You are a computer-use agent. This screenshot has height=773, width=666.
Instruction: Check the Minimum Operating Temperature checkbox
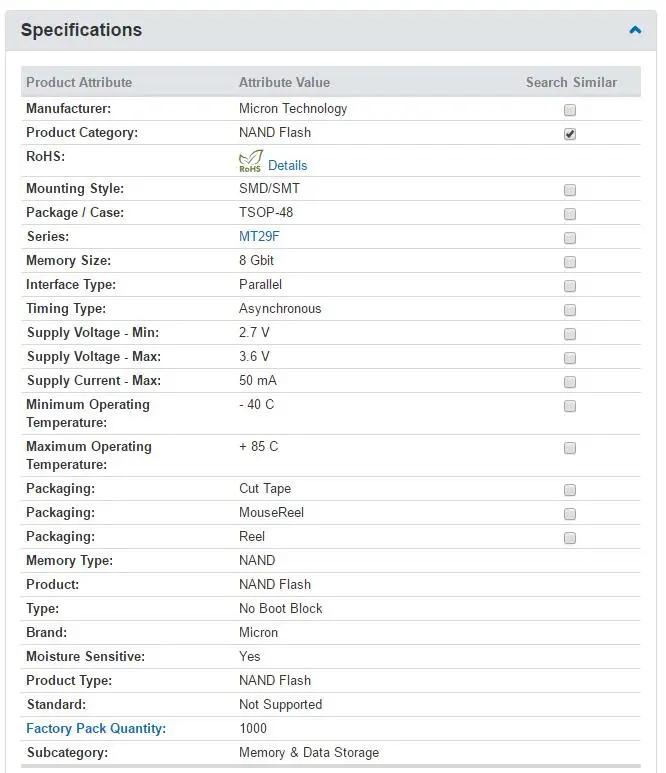(x=569, y=406)
